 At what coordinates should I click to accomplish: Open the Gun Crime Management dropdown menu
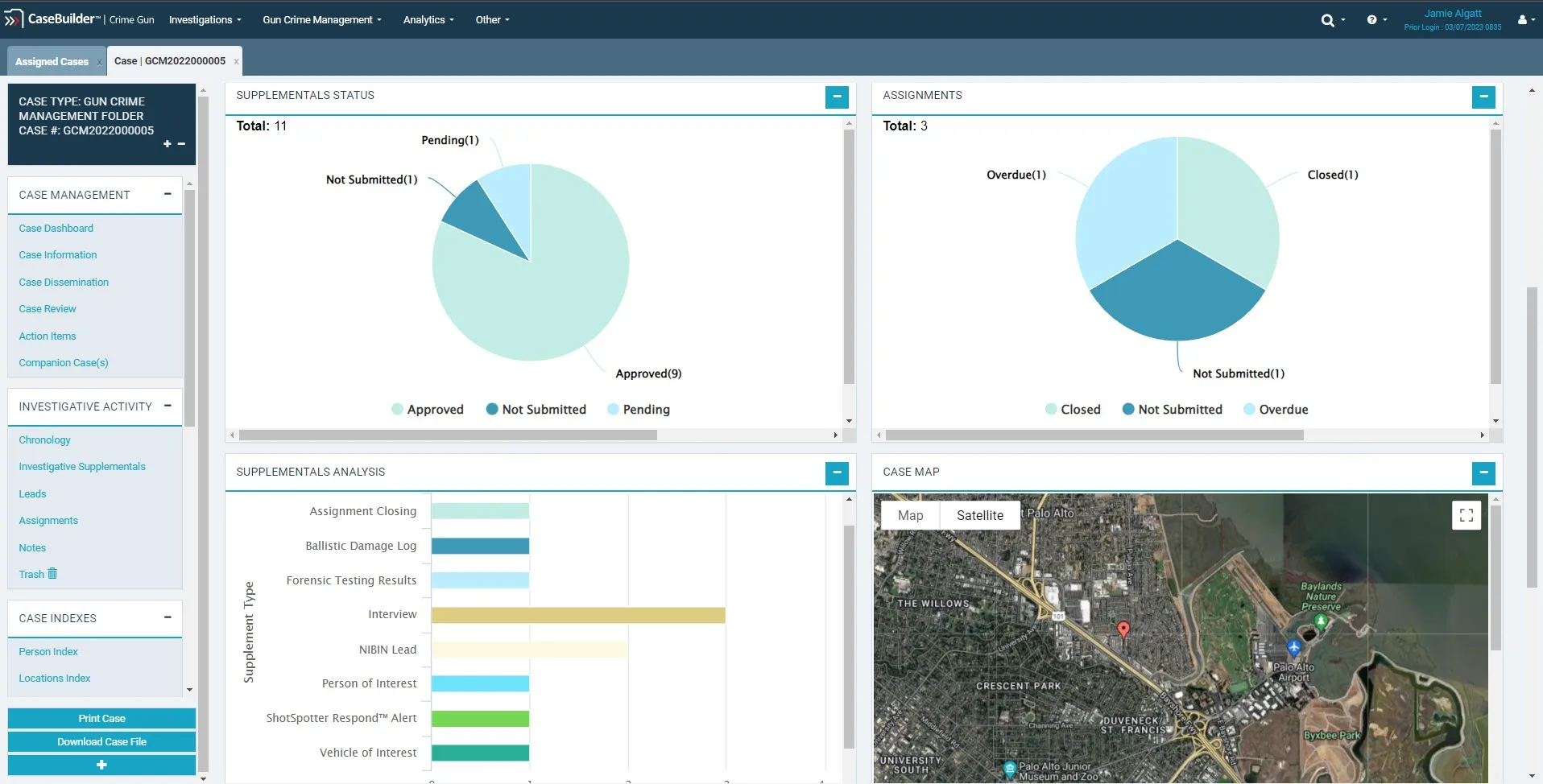(x=322, y=19)
